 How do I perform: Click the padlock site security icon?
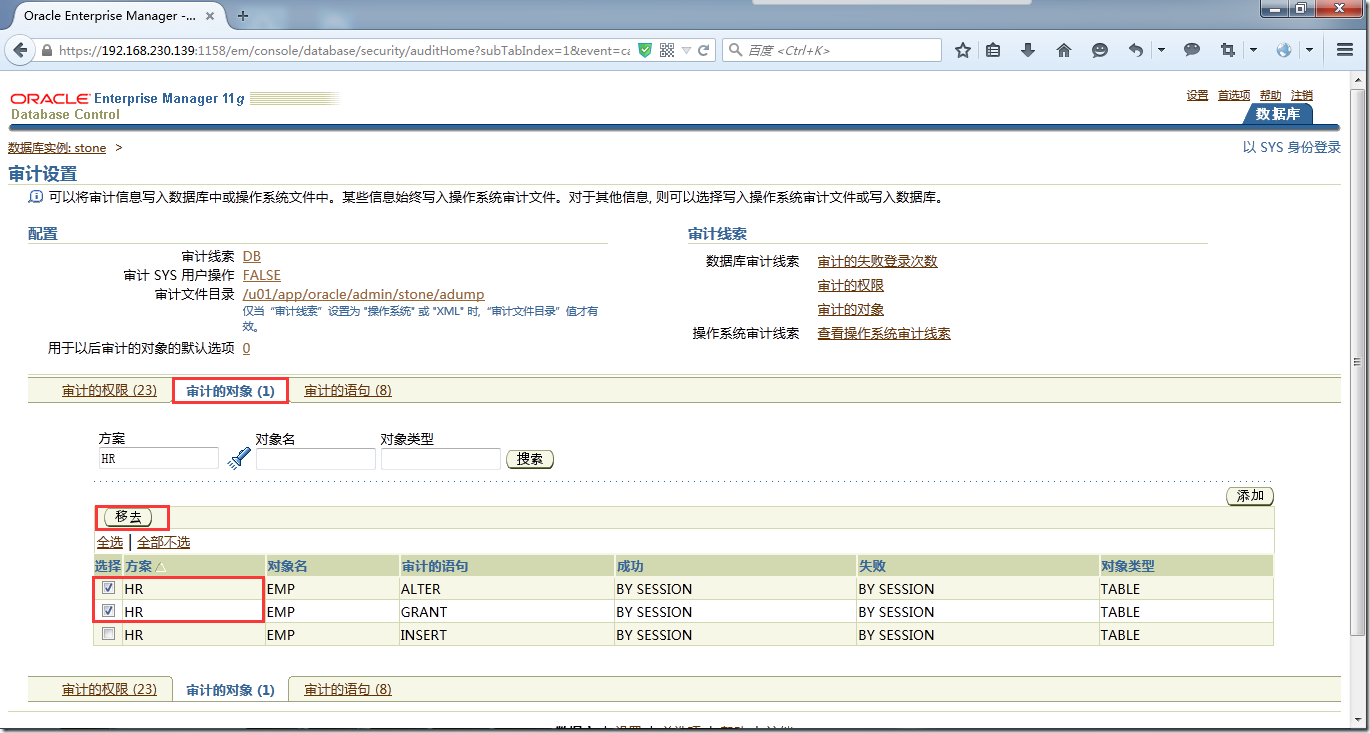click(47, 50)
